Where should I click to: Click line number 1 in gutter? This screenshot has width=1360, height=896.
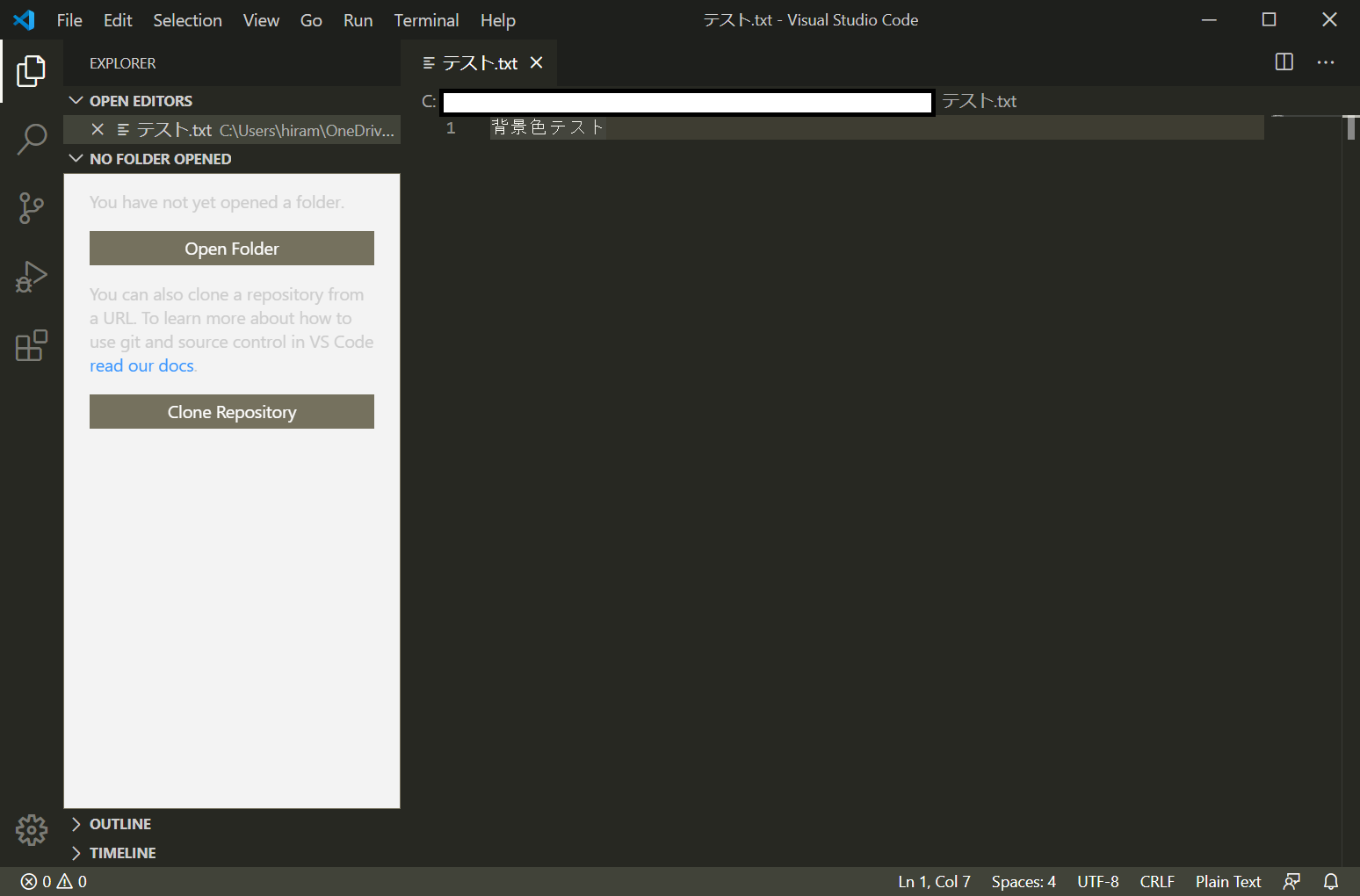[451, 128]
